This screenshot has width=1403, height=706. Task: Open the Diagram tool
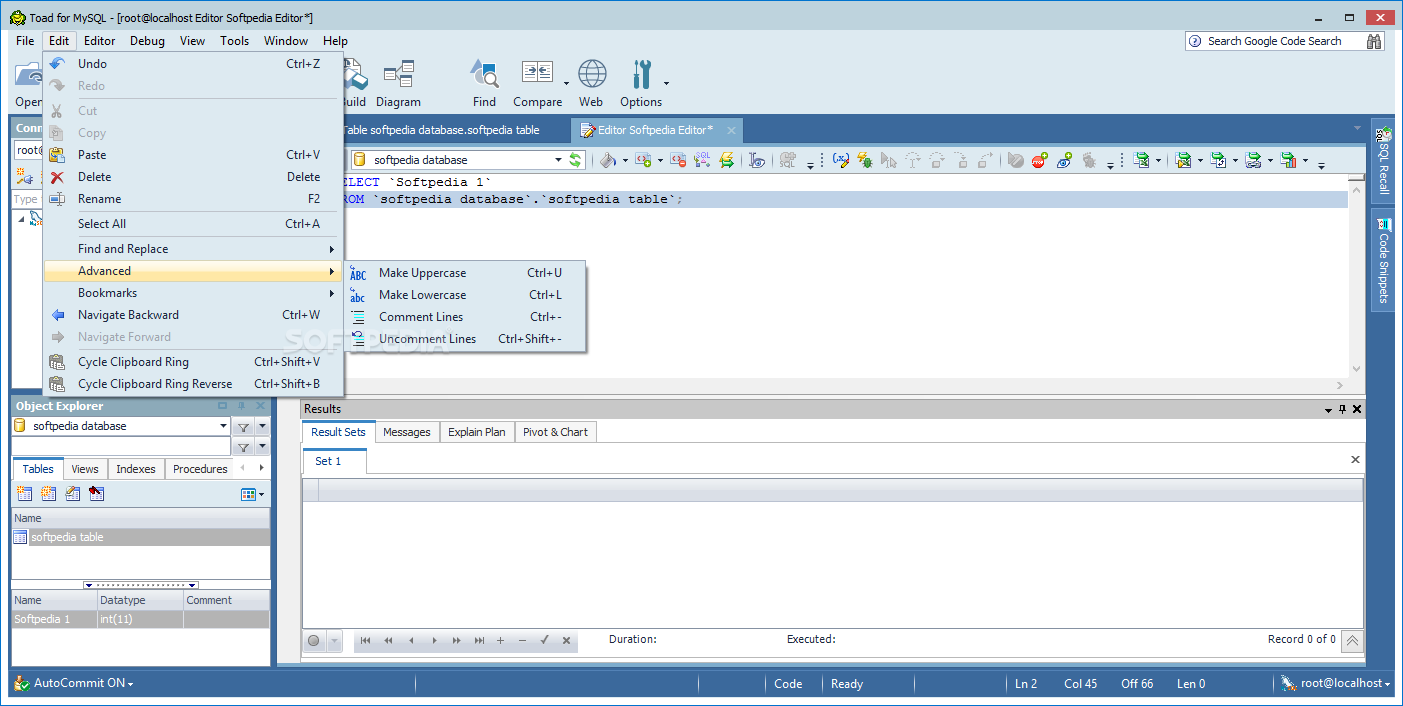click(x=398, y=83)
